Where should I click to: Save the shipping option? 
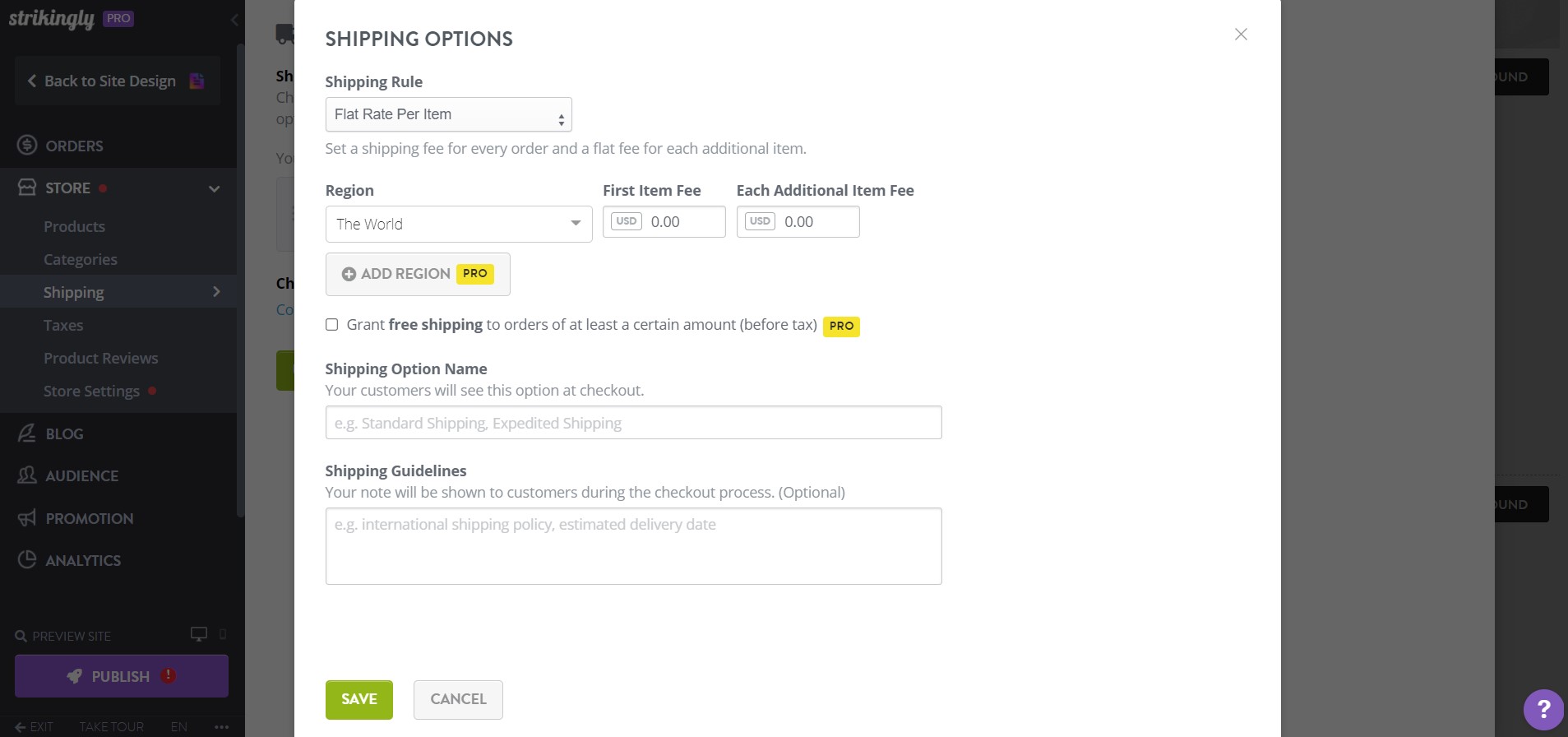pyautogui.click(x=358, y=699)
